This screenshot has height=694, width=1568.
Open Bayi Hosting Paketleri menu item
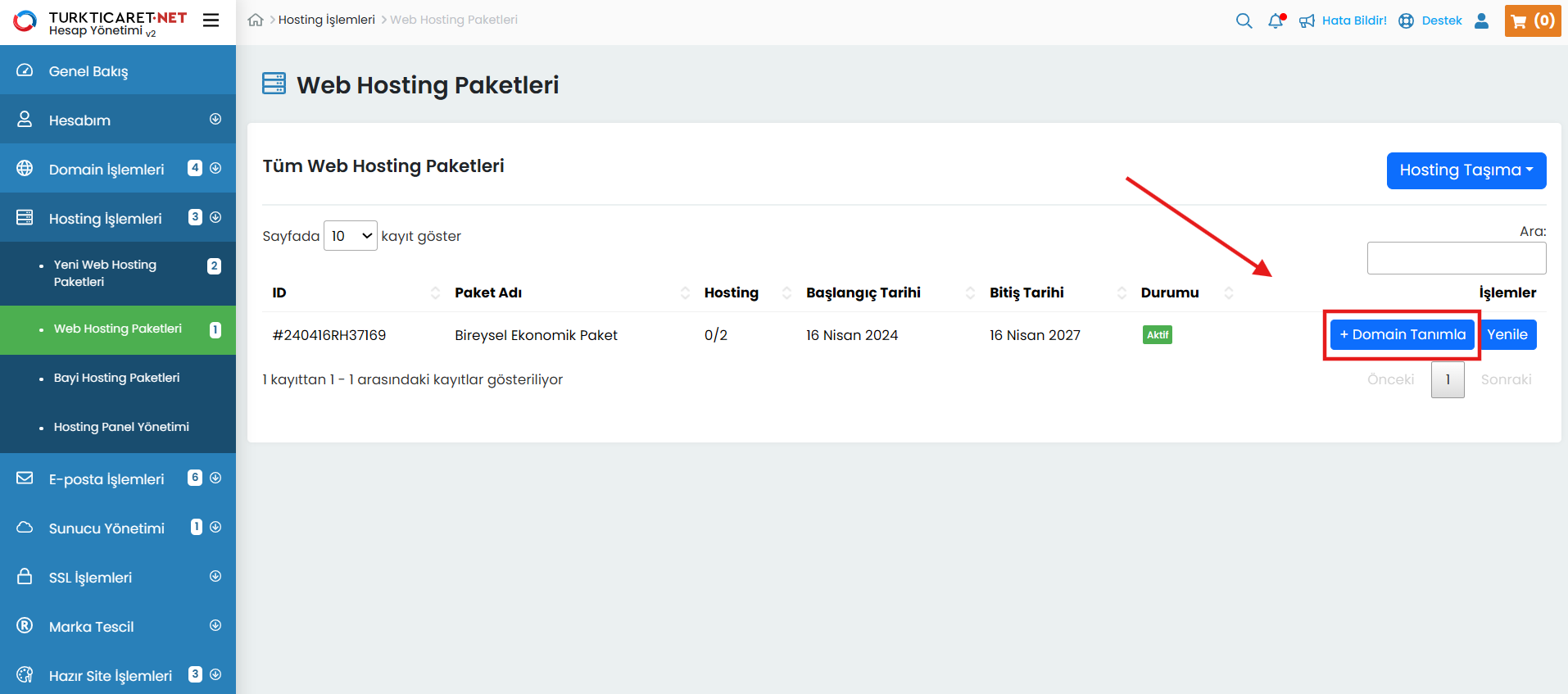tap(116, 378)
